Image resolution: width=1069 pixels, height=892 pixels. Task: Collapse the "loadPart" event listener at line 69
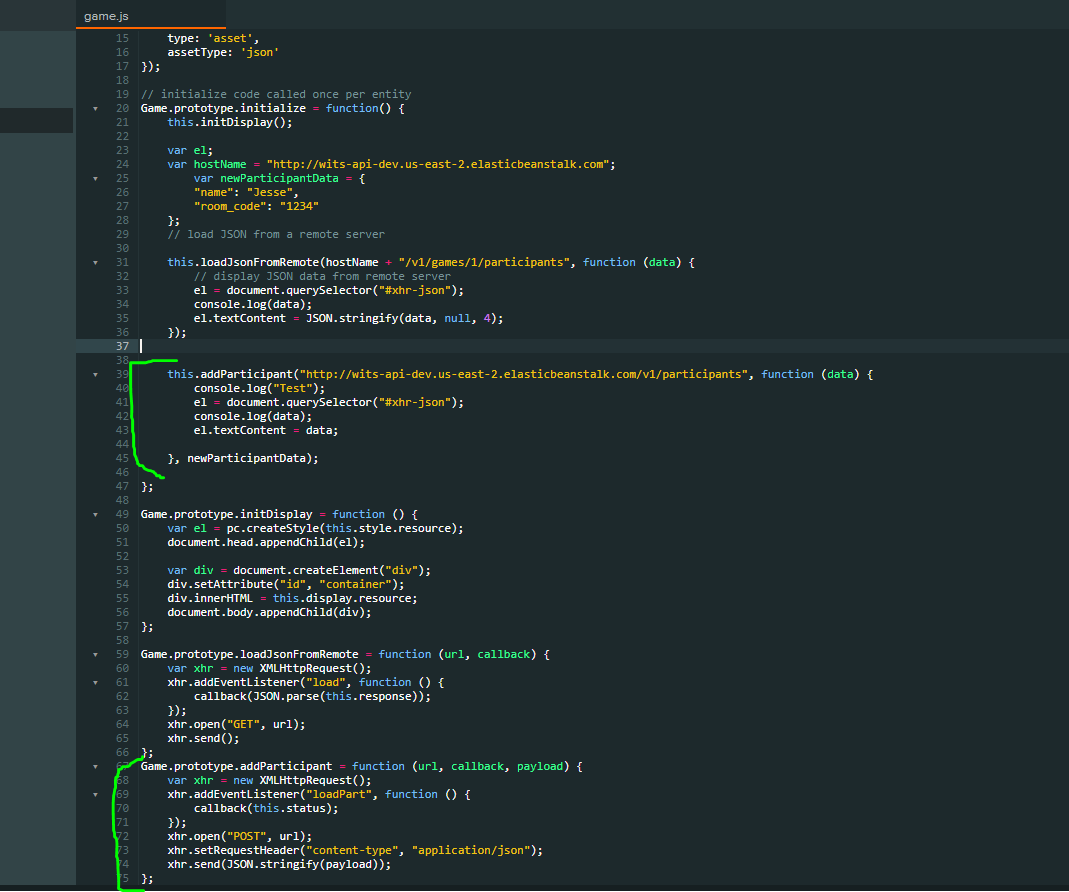point(95,794)
